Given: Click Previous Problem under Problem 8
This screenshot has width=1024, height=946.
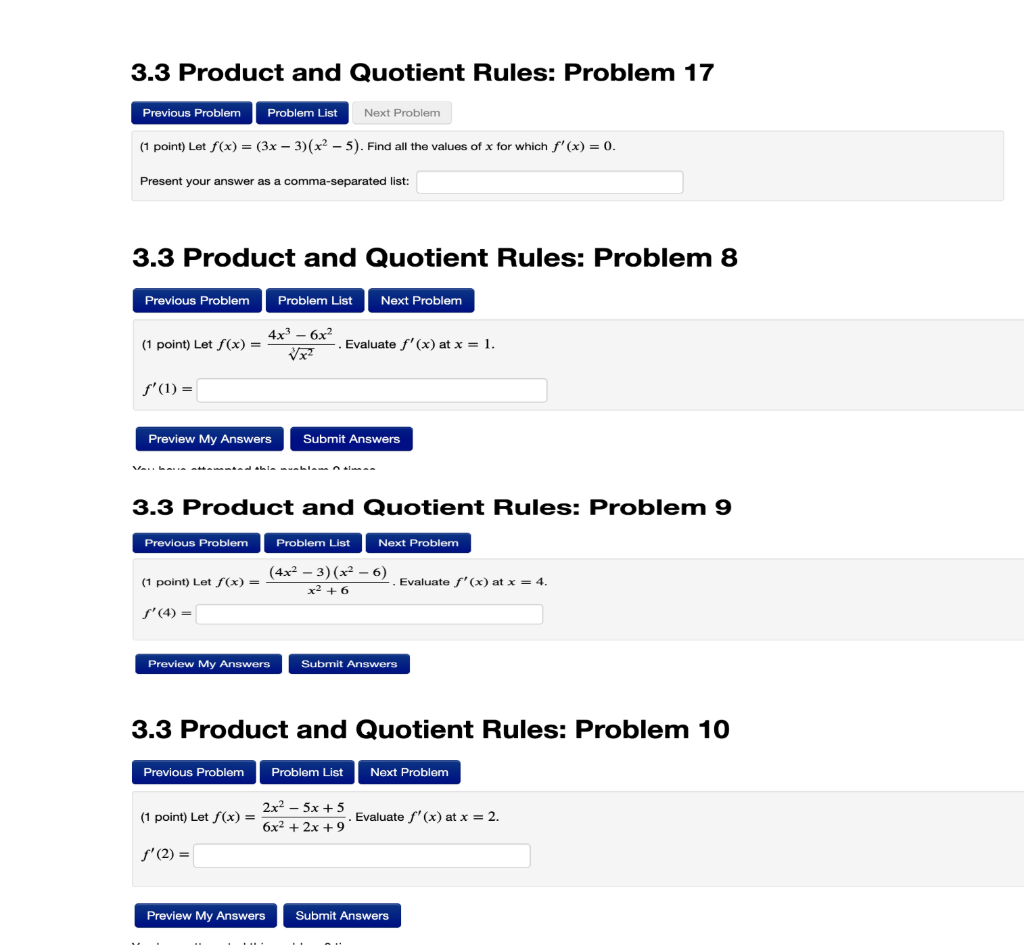Looking at the screenshot, I should [196, 300].
